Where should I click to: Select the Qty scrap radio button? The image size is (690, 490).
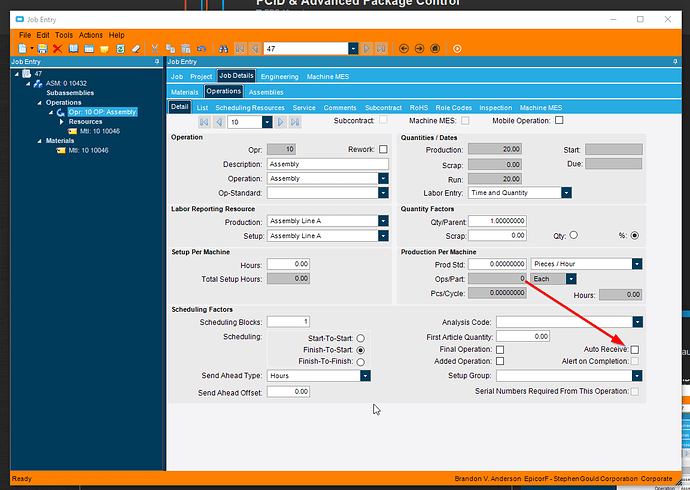[573, 235]
